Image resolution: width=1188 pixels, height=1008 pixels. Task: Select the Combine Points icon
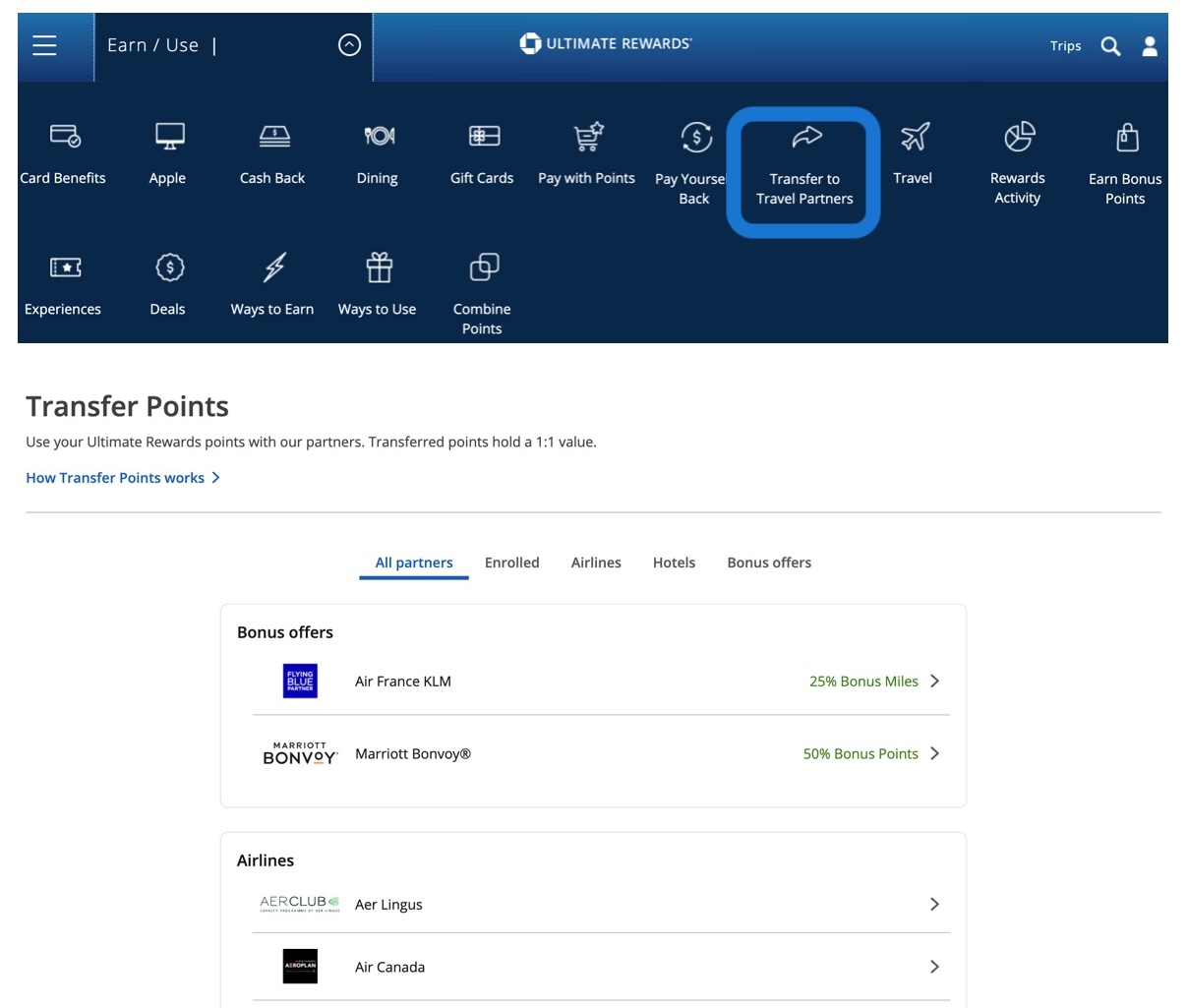point(483,267)
